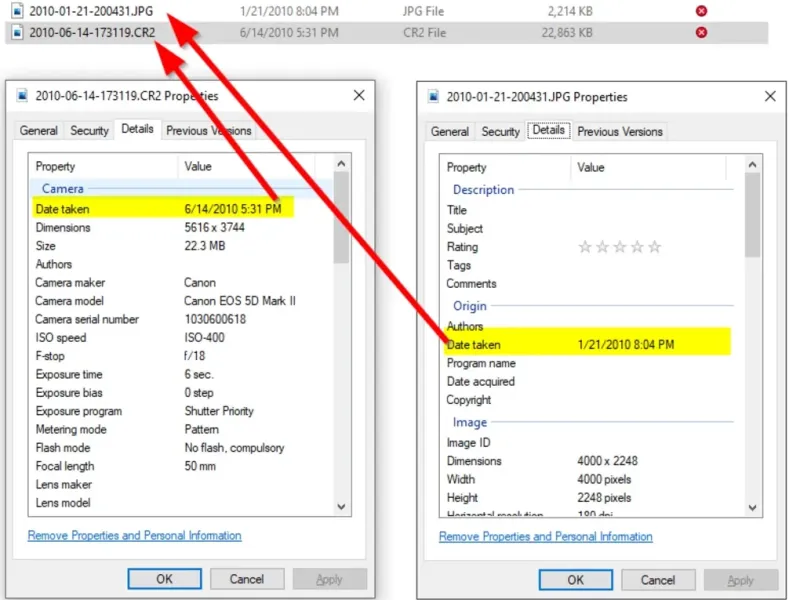Select Date taken value 1/21/2010 8:04 PM
Viewport: 800px width, 600px height.
pos(626,345)
